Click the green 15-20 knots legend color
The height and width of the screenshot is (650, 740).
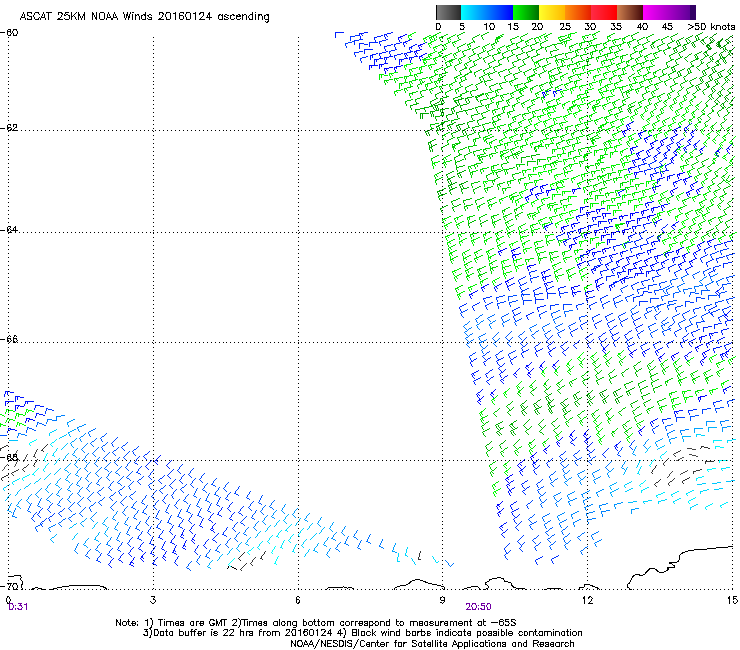[526, 12]
